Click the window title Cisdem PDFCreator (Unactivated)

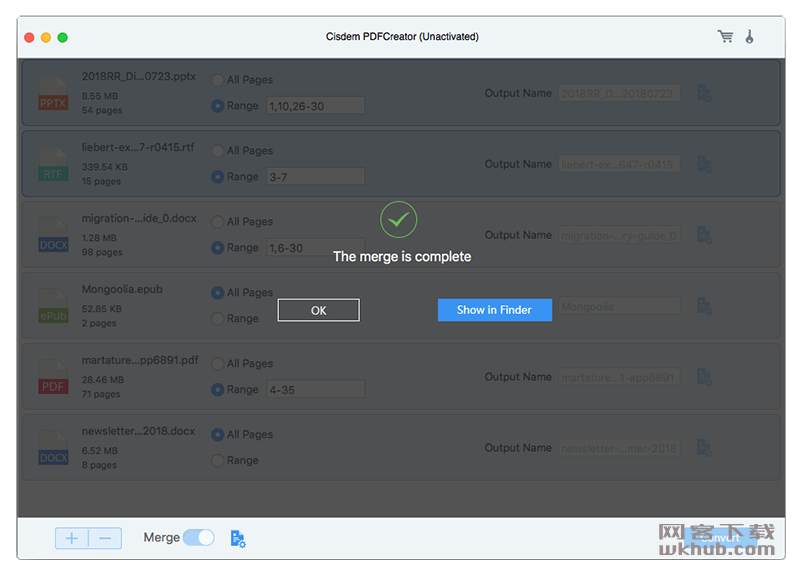(x=402, y=37)
